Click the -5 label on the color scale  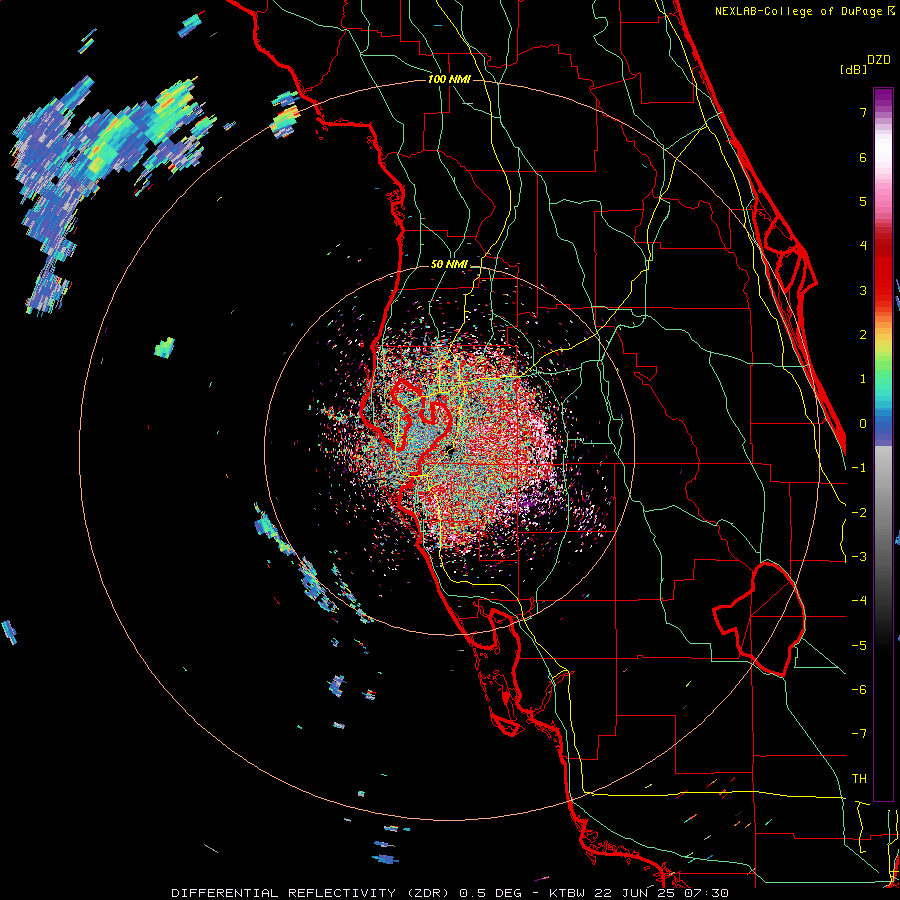859,646
